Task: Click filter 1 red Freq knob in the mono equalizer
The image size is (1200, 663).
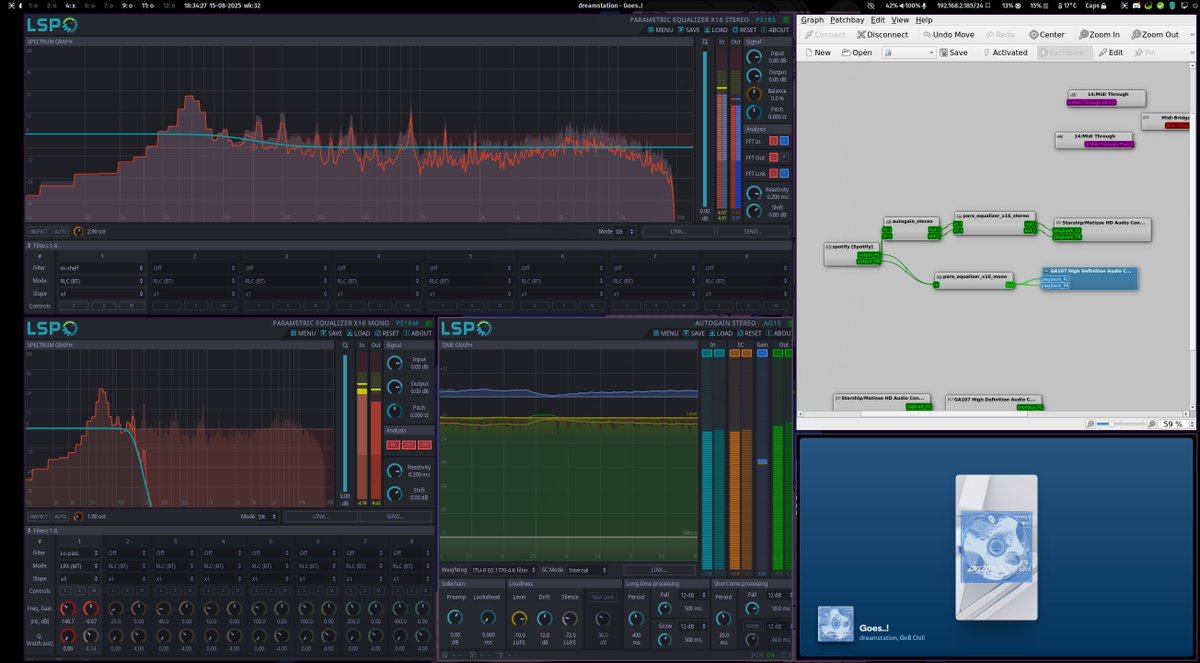Action: pos(67,608)
